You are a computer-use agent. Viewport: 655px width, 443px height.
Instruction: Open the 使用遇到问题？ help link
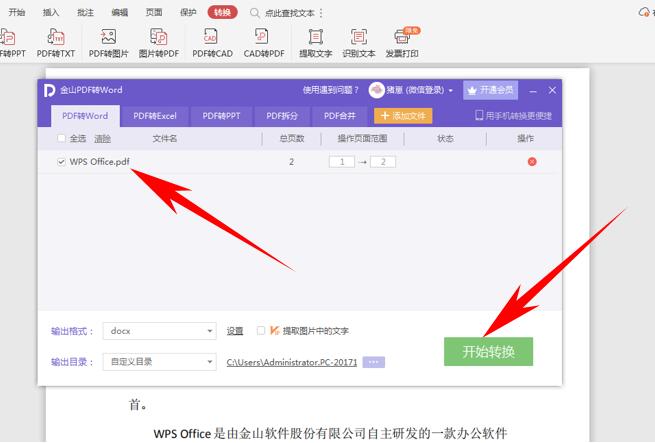[330, 90]
